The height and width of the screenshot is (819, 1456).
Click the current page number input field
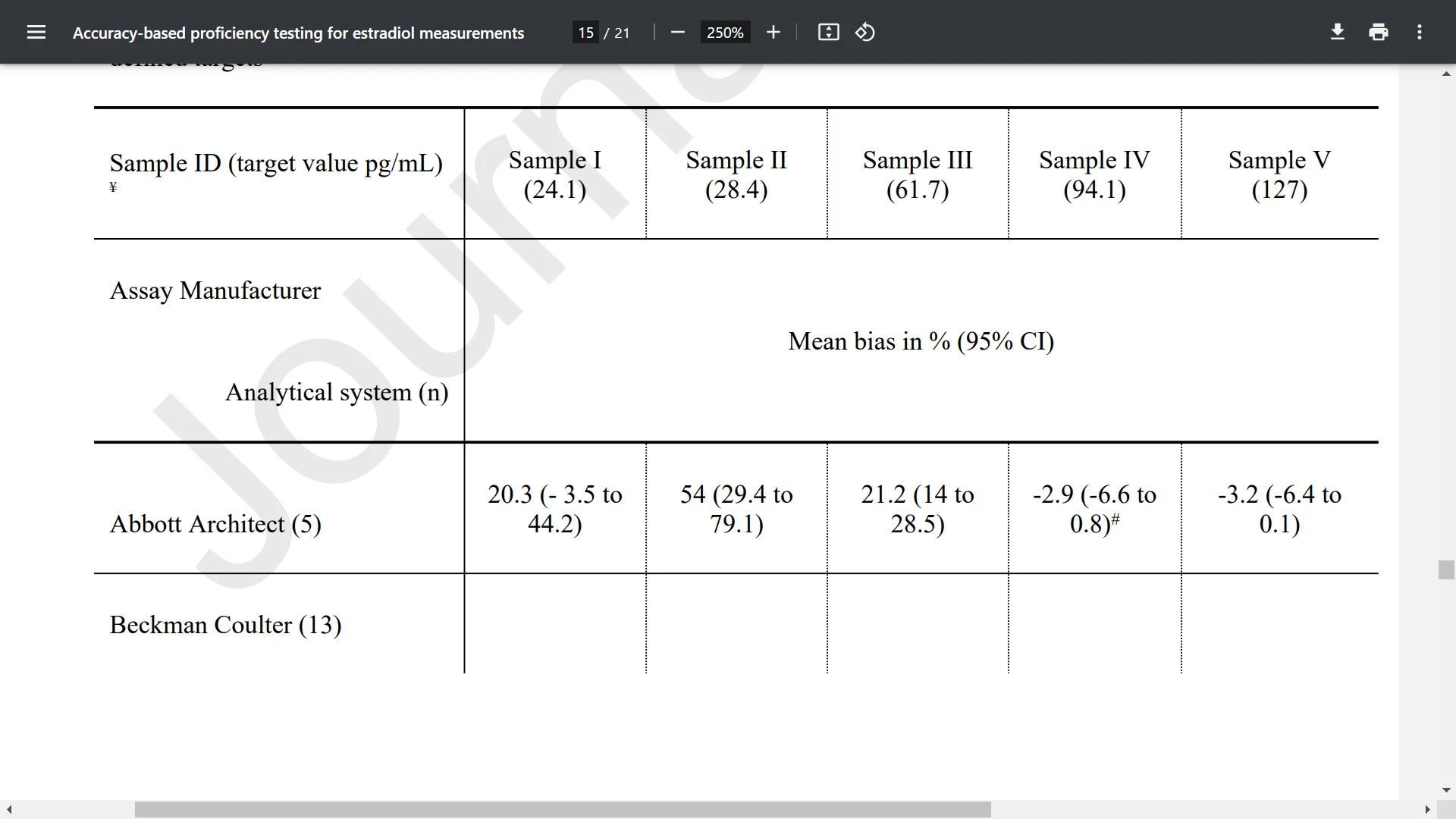[583, 32]
